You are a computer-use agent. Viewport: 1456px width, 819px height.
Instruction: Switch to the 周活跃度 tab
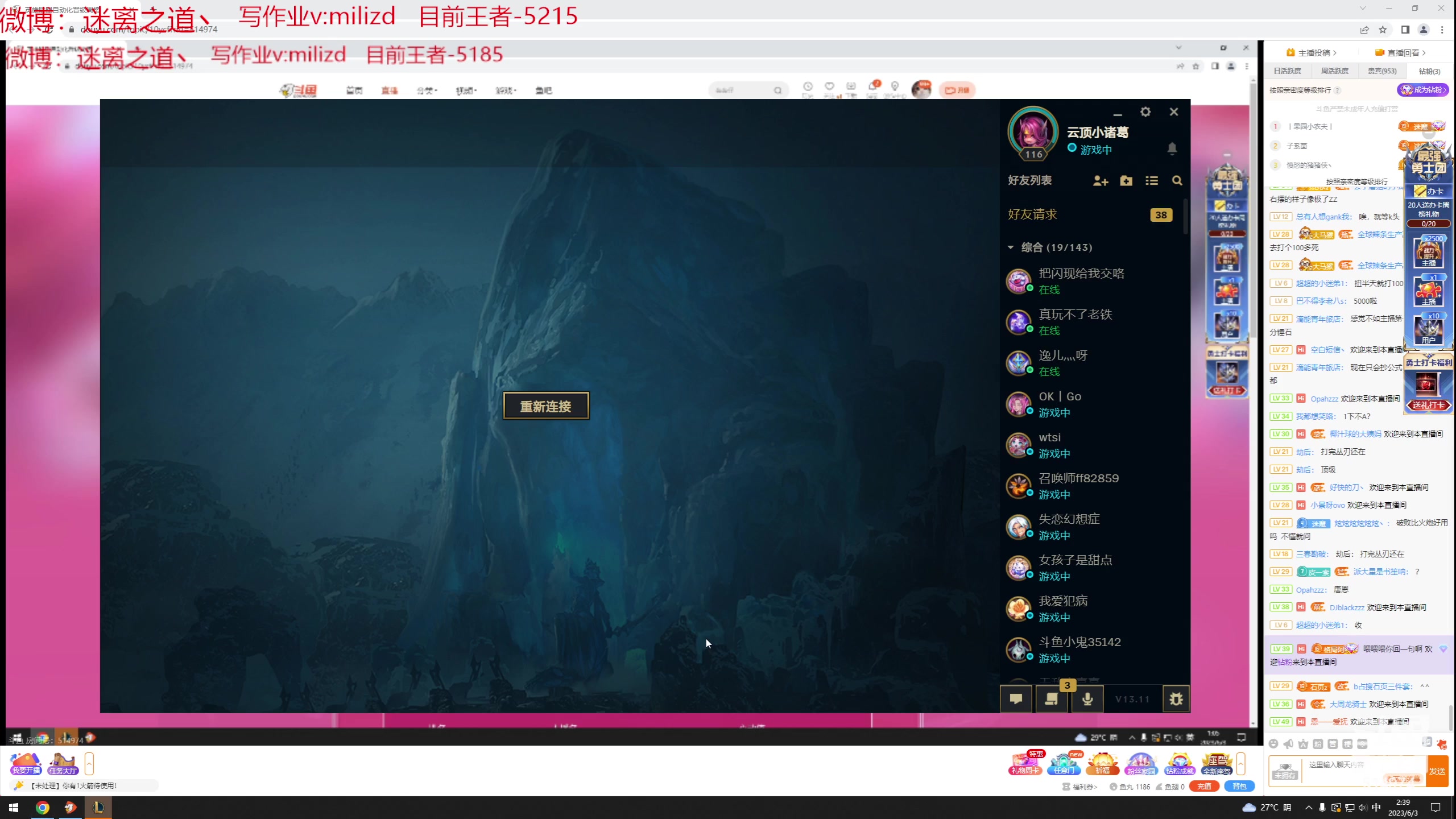click(1334, 71)
